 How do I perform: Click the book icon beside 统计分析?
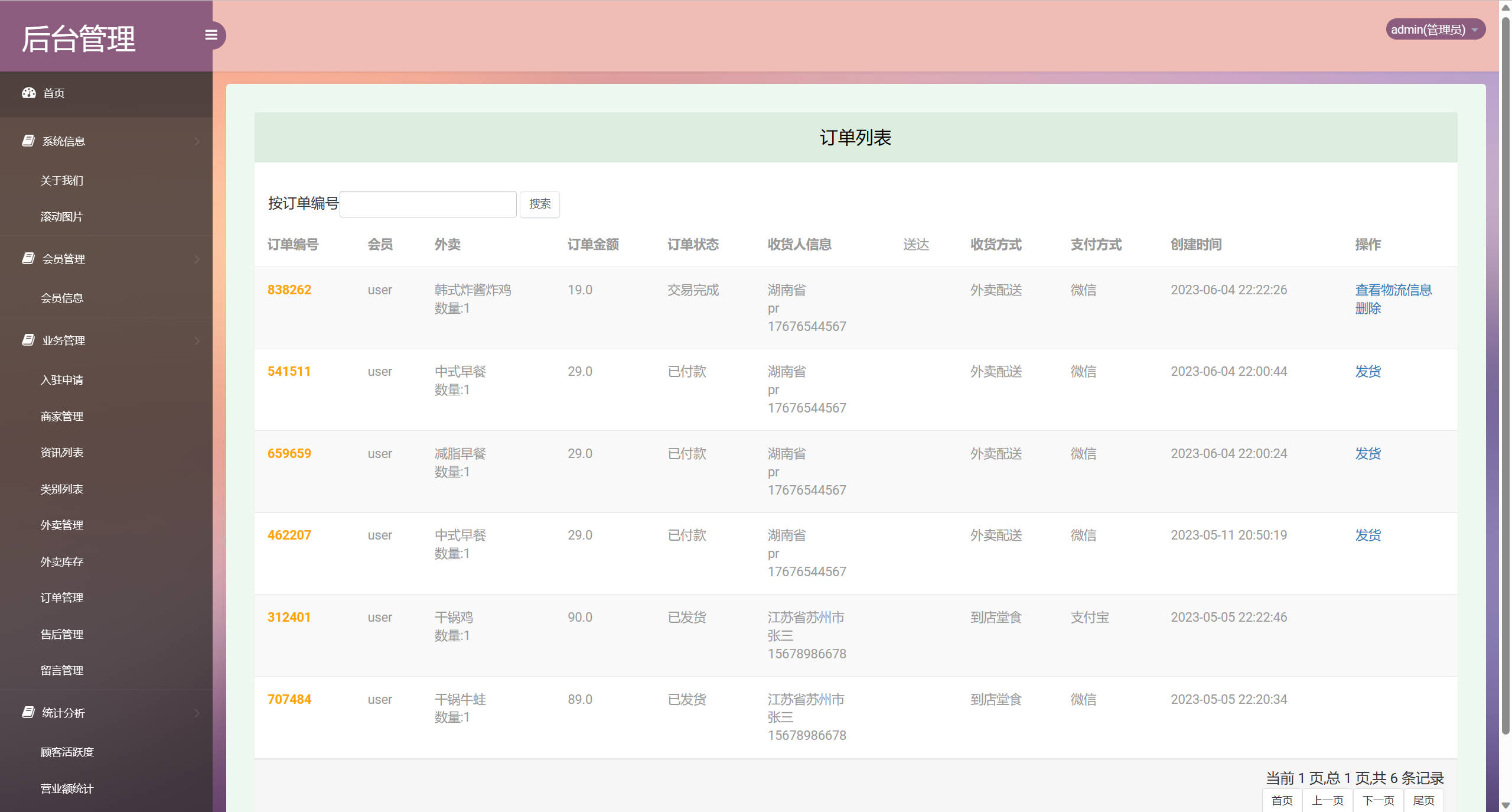coord(28,712)
